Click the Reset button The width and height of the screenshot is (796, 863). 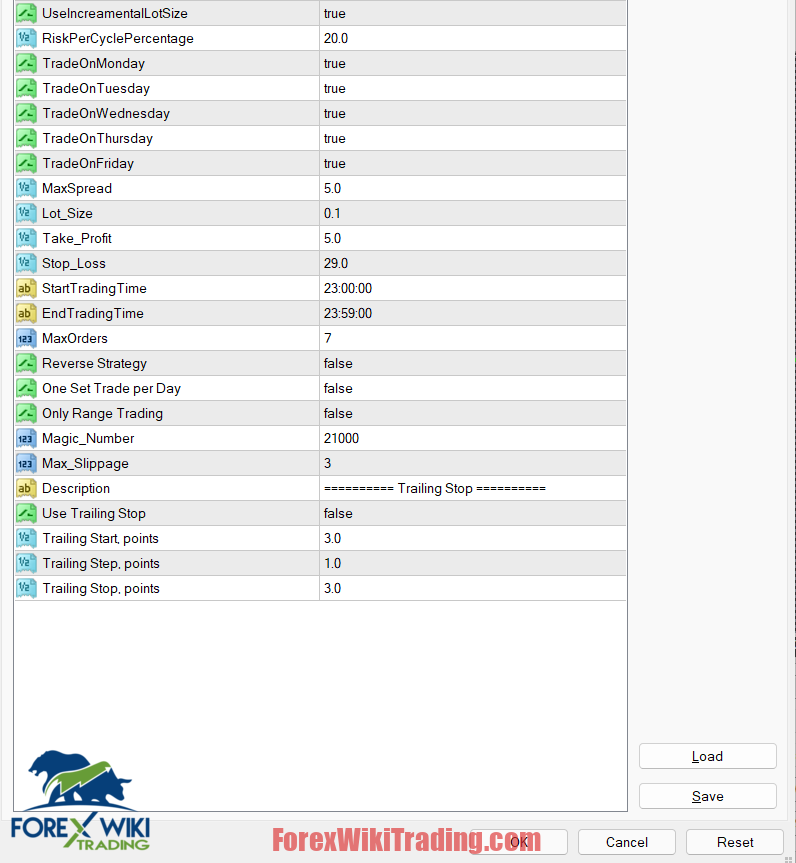coord(735,842)
